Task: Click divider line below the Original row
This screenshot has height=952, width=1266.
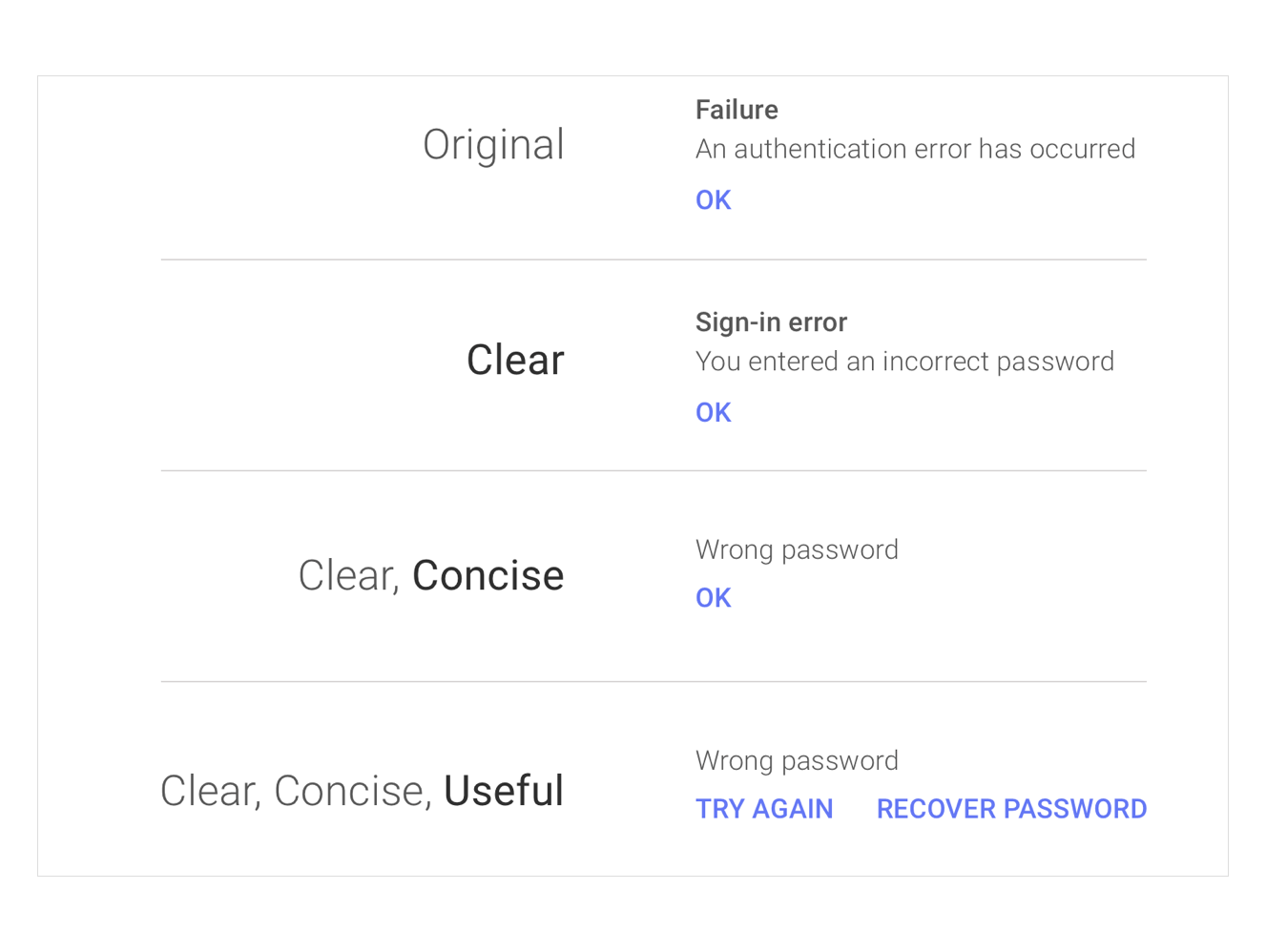Action: click(654, 259)
